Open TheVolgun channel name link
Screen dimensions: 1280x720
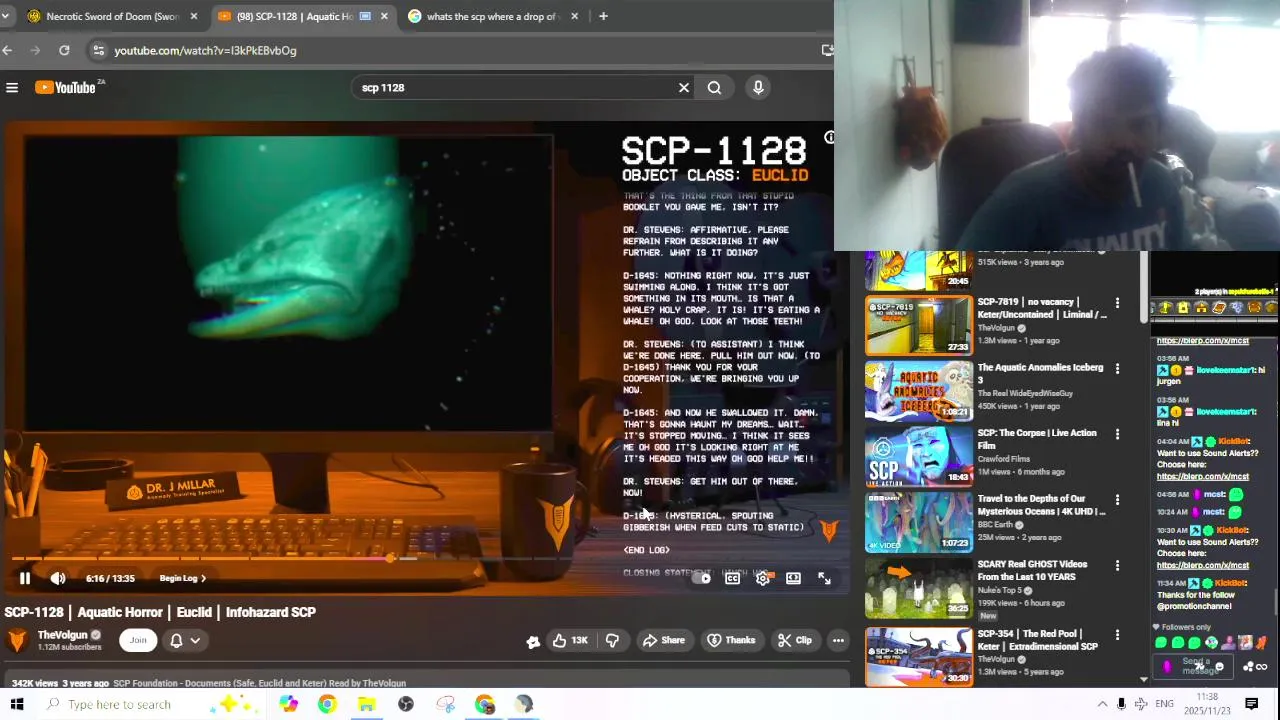coord(63,635)
